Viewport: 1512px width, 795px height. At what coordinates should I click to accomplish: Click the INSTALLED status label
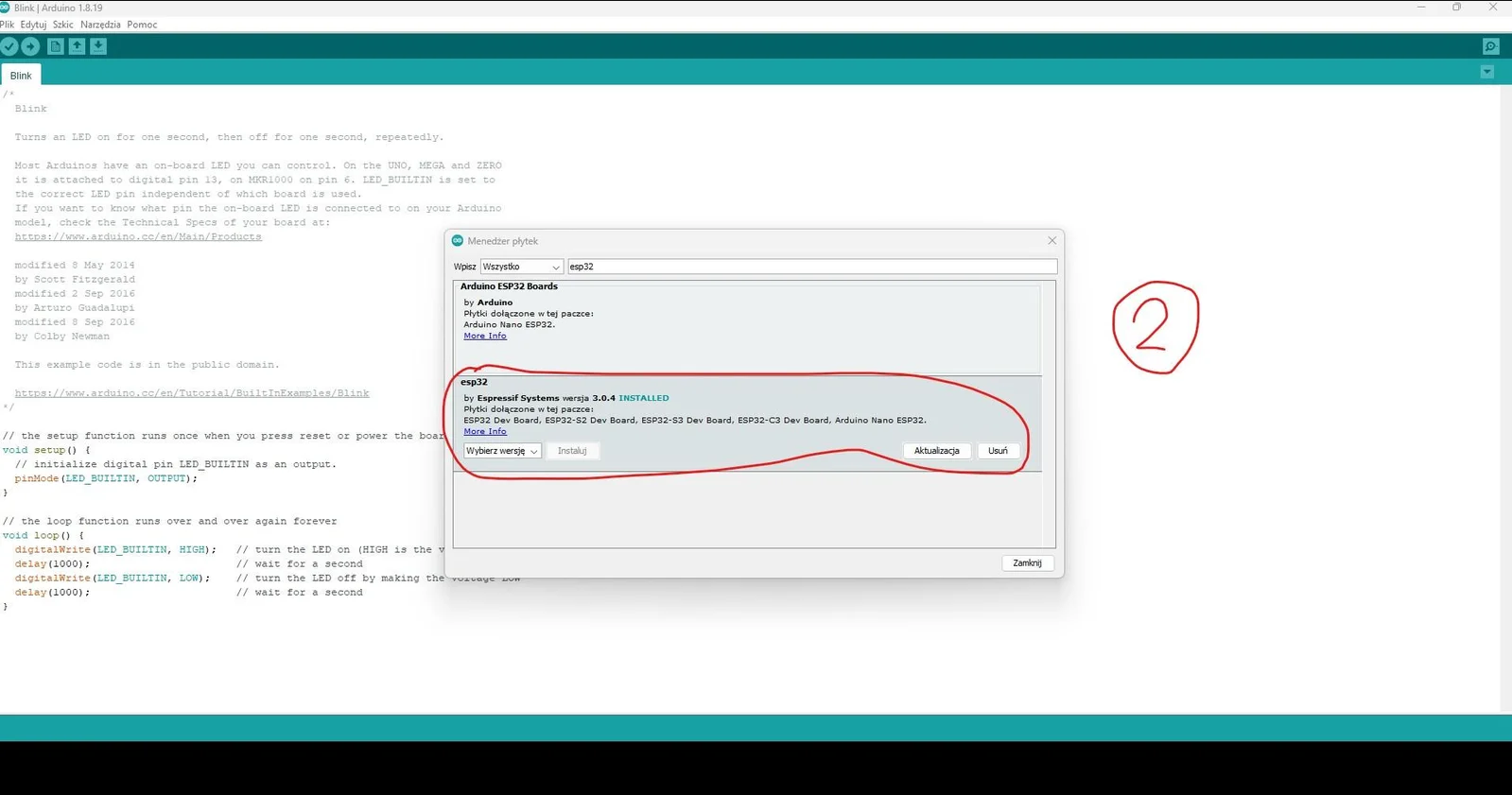pyautogui.click(x=644, y=398)
